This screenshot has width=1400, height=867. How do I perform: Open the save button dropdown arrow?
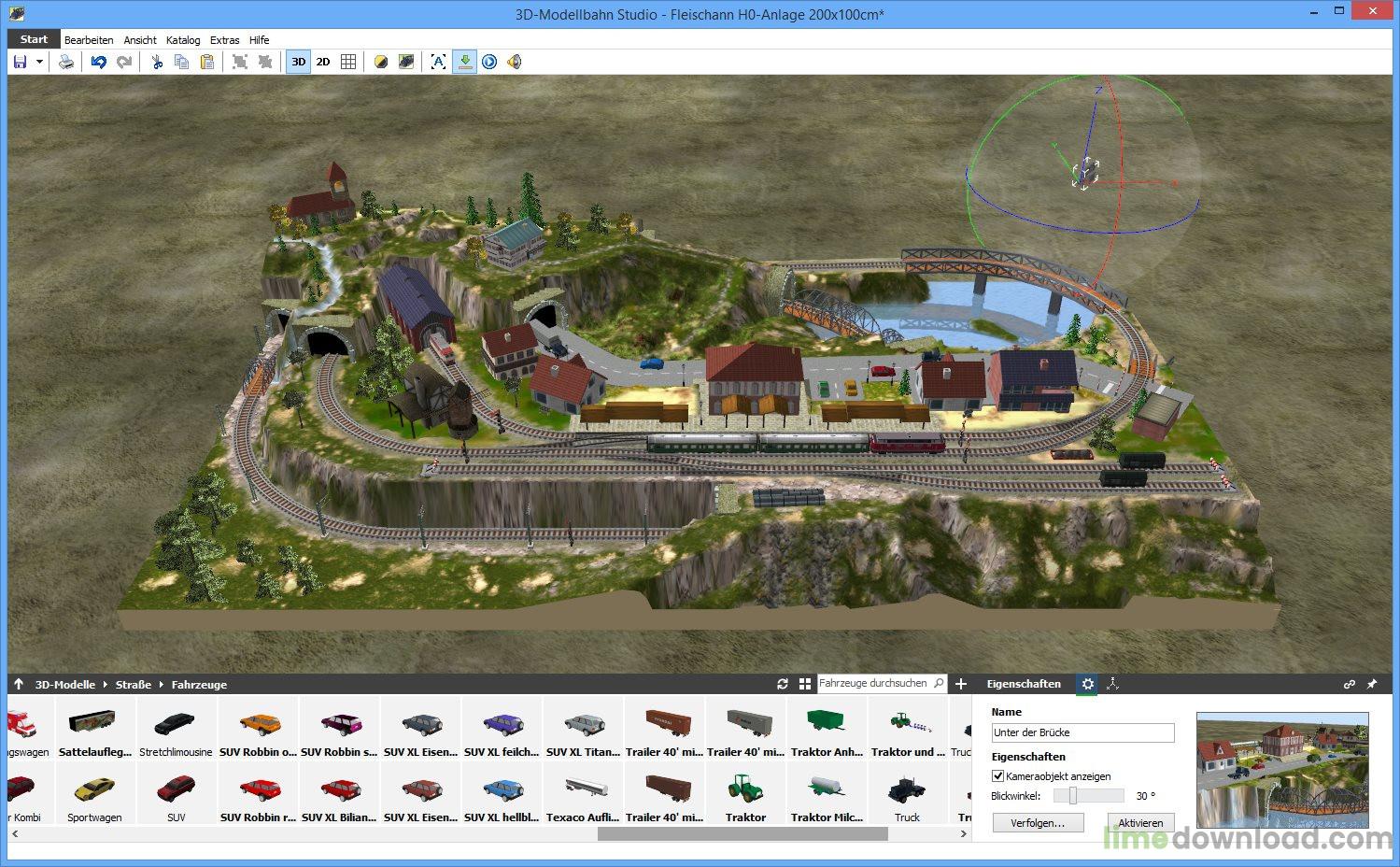click(38, 61)
